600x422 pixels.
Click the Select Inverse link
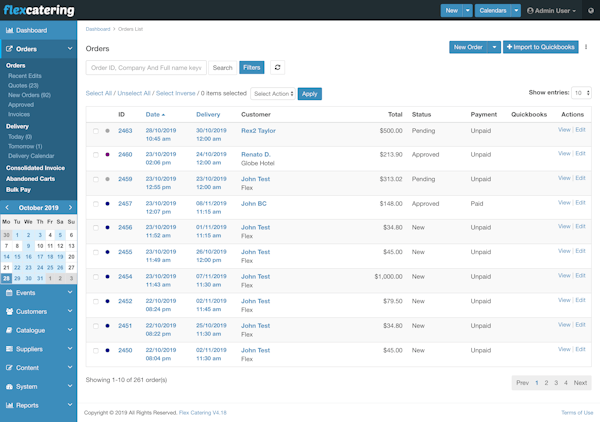click(175, 93)
